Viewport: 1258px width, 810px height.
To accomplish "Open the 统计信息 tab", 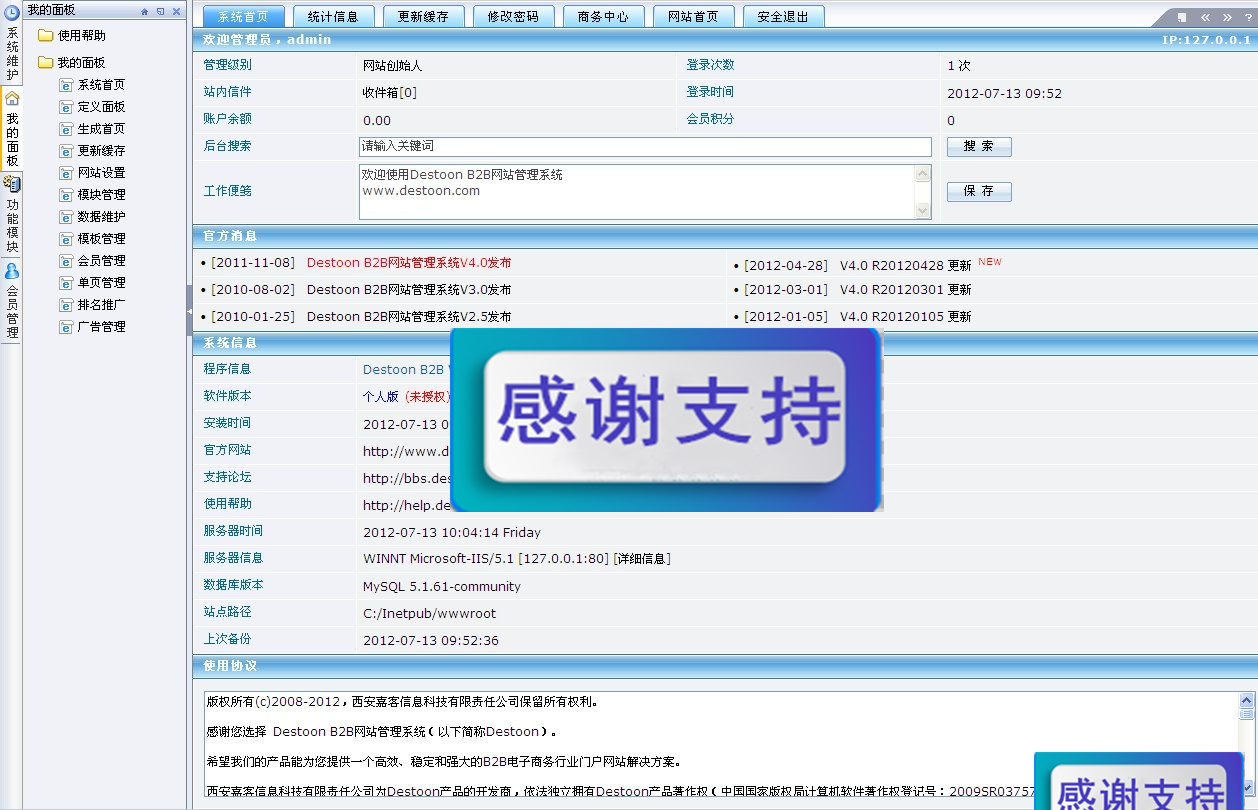I will pyautogui.click(x=333, y=17).
